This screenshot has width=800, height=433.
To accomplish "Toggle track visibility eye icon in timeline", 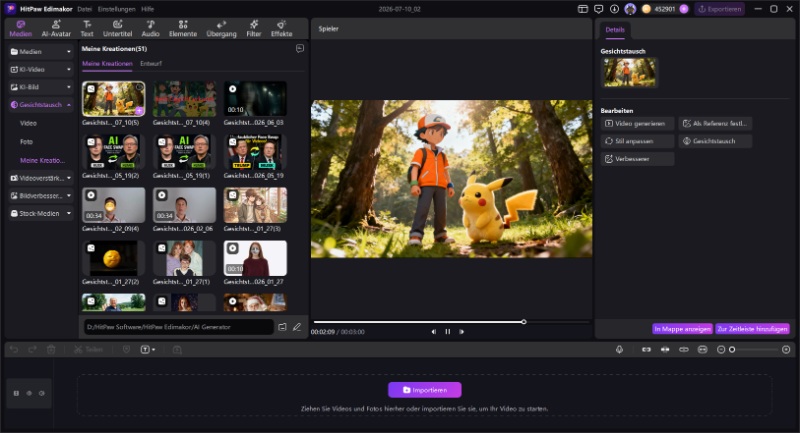I will point(29,393).
